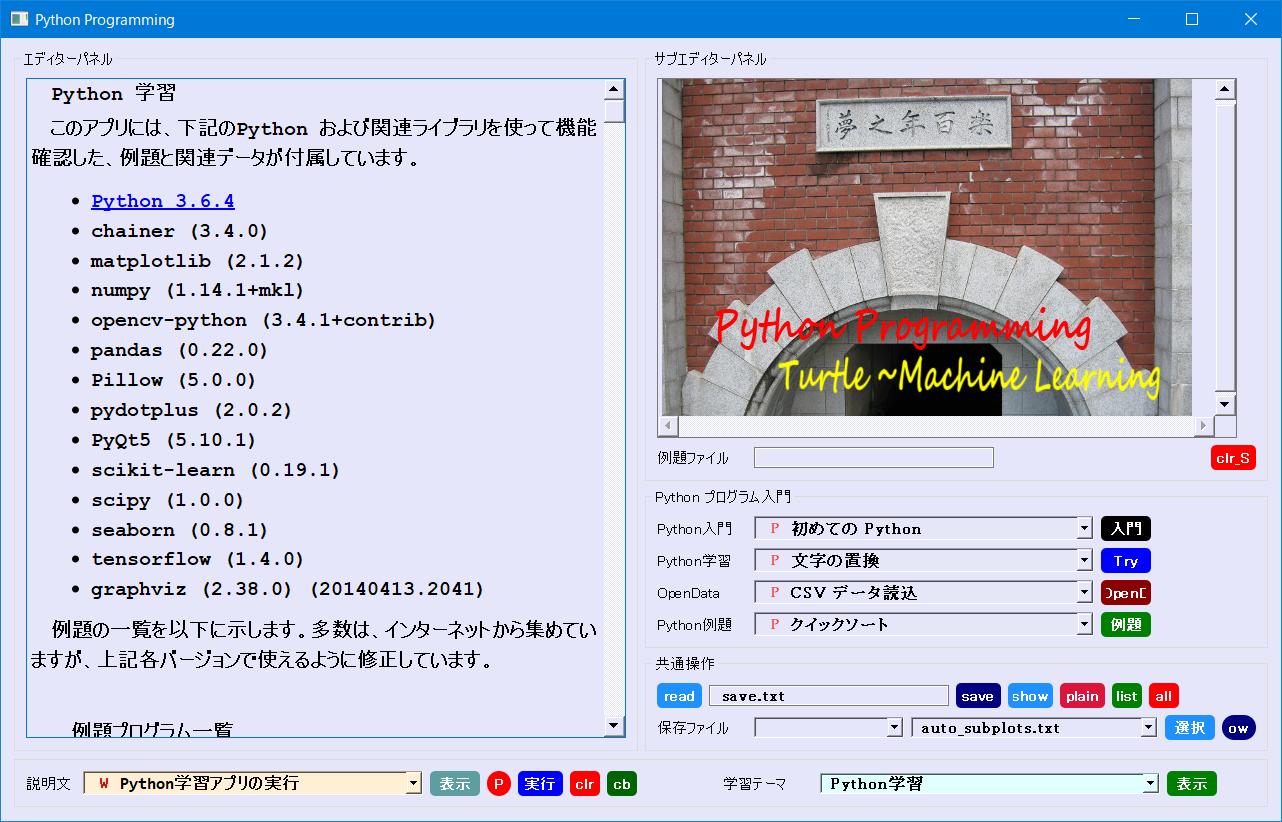
Task: Click sub-editor horizontal scroll right arrow
Action: coord(1204,426)
